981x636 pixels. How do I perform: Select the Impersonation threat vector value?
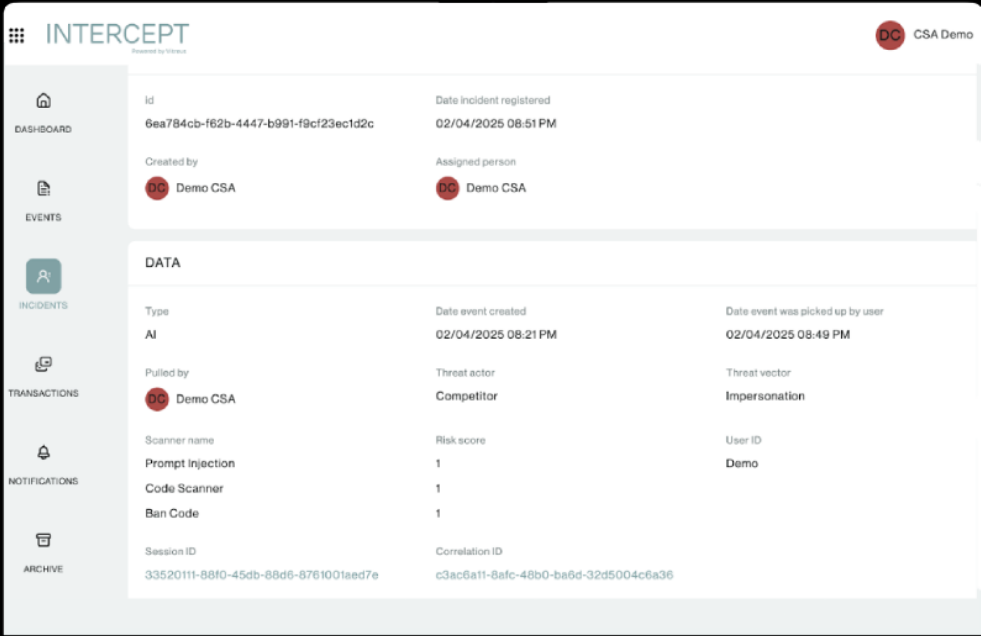pyautogui.click(x=765, y=396)
